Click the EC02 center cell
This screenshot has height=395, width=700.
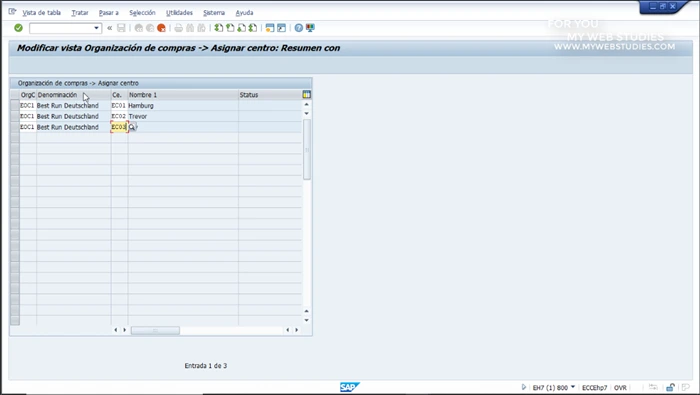click(119, 116)
